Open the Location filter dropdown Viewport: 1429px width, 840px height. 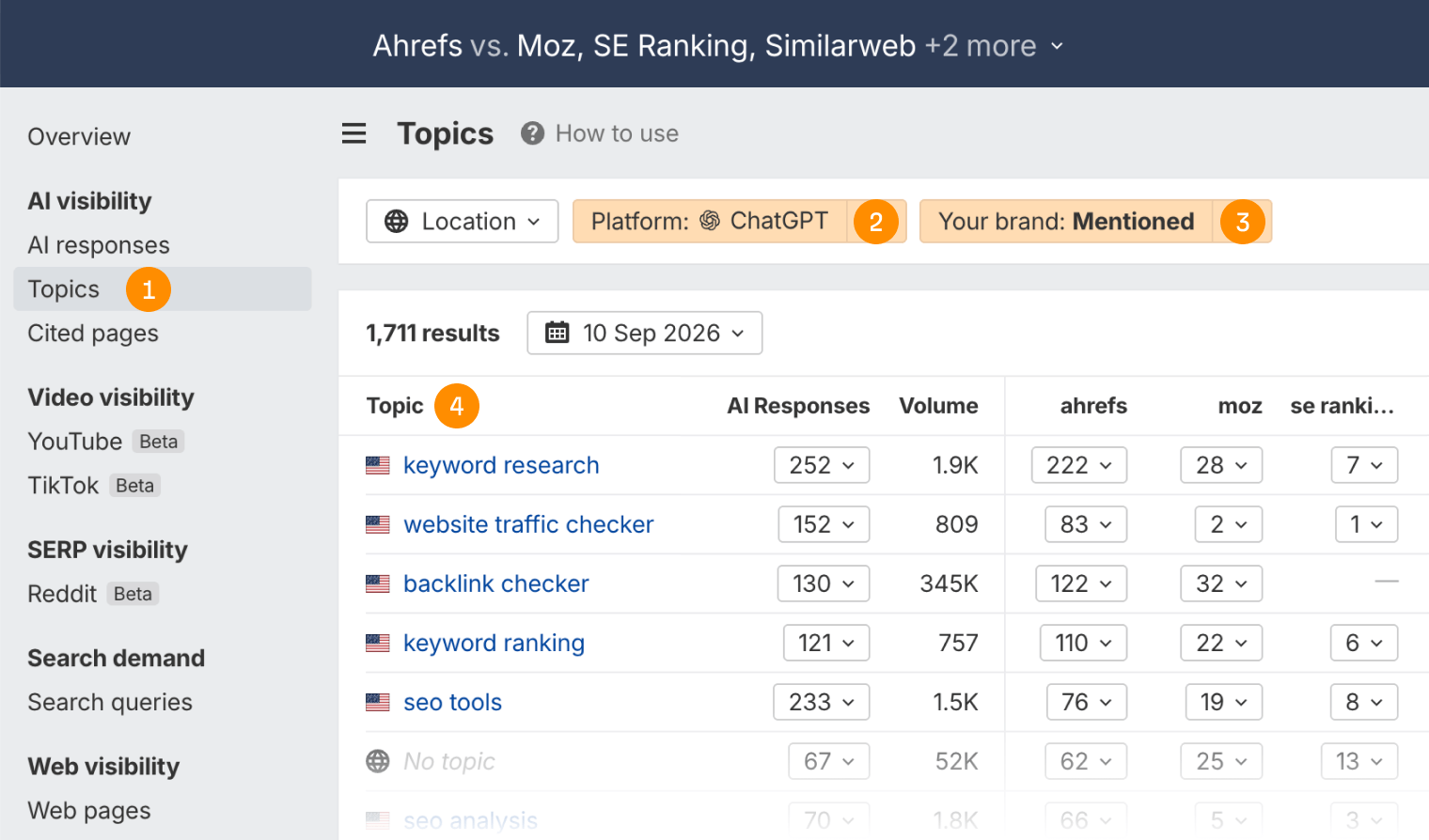coord(463,221)
